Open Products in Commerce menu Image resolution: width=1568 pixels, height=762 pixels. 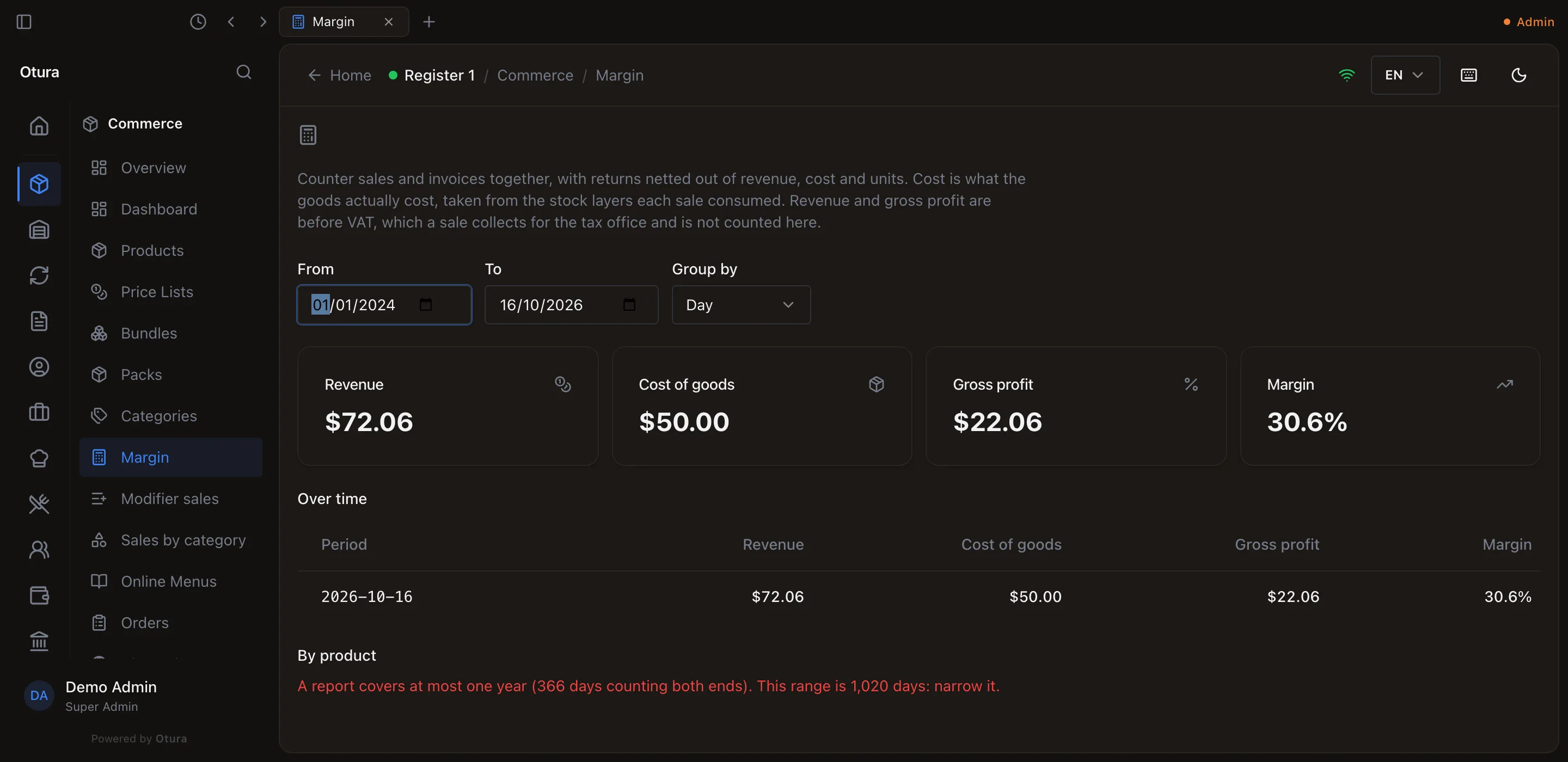[170, 250]
